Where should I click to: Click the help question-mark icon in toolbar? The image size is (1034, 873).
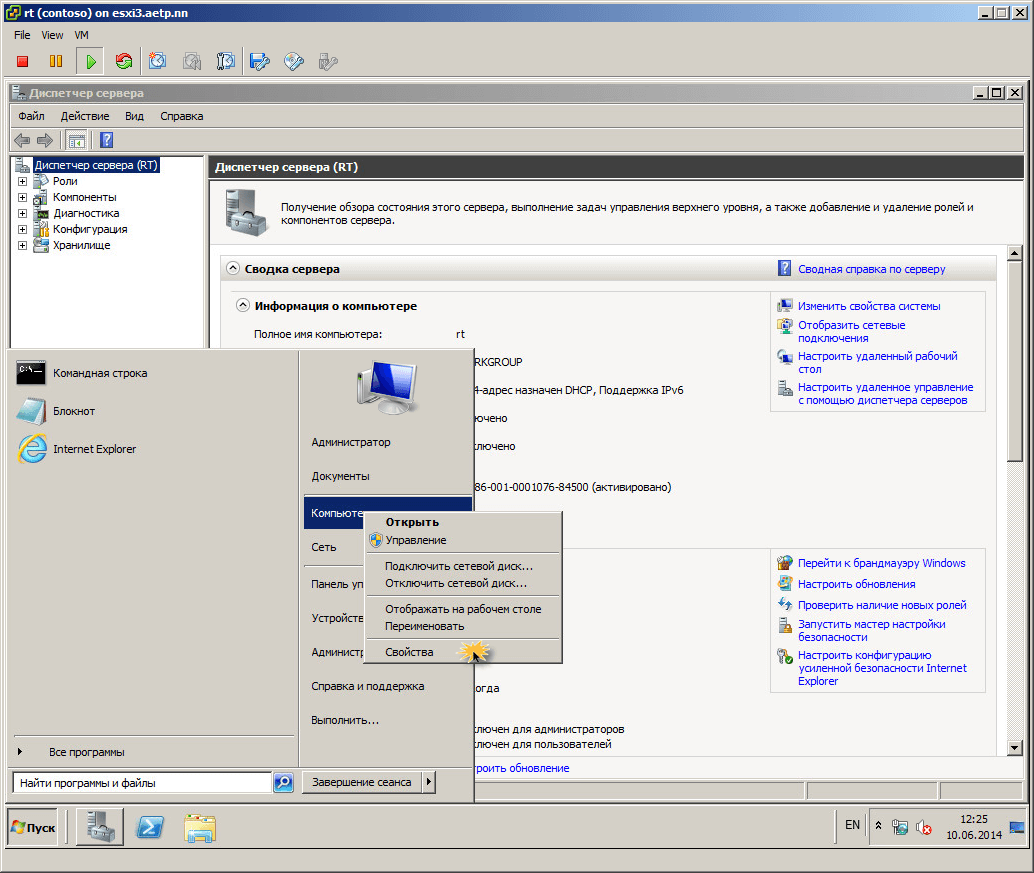point(107,140)
